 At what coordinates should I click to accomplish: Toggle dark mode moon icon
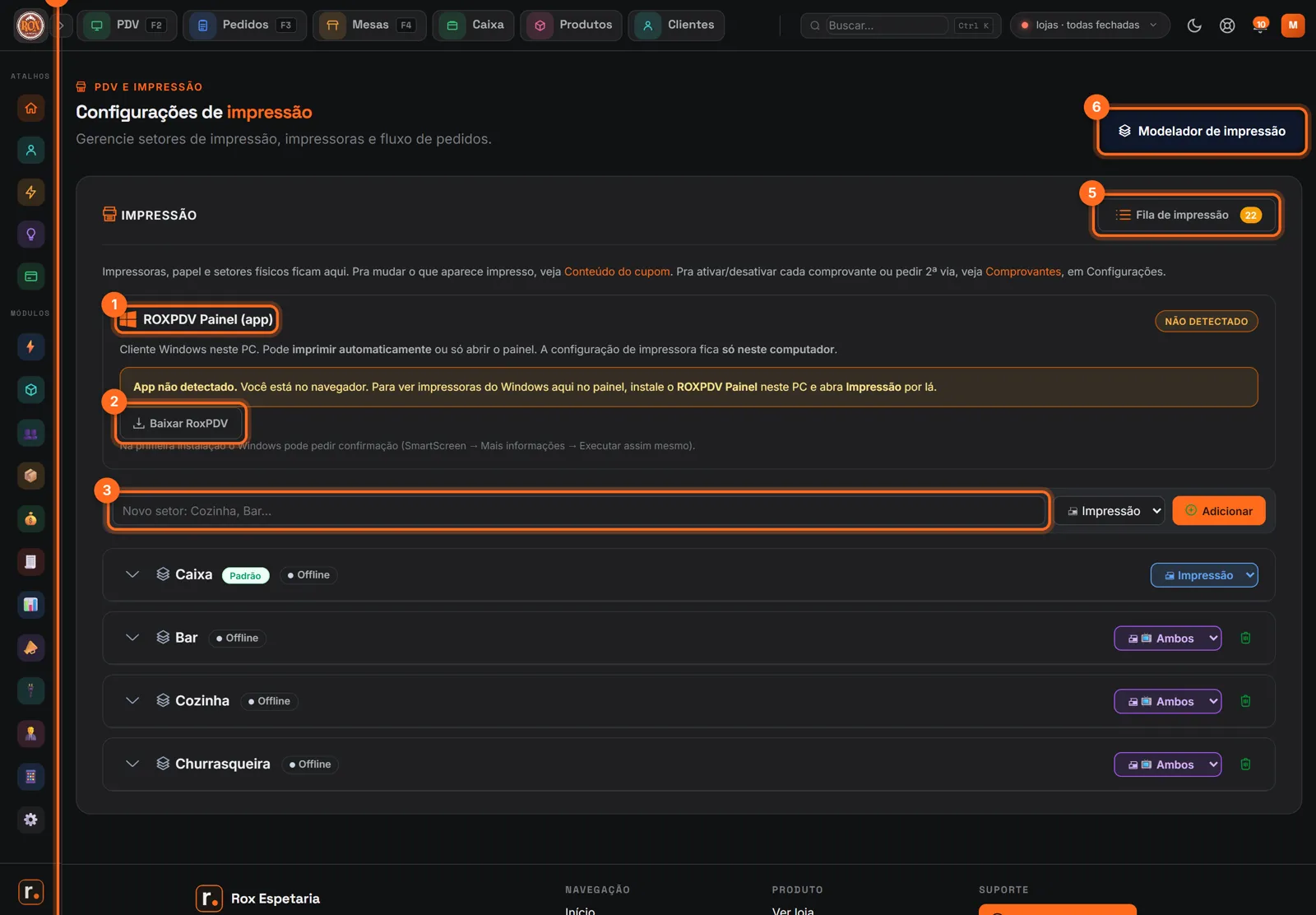1194,26
